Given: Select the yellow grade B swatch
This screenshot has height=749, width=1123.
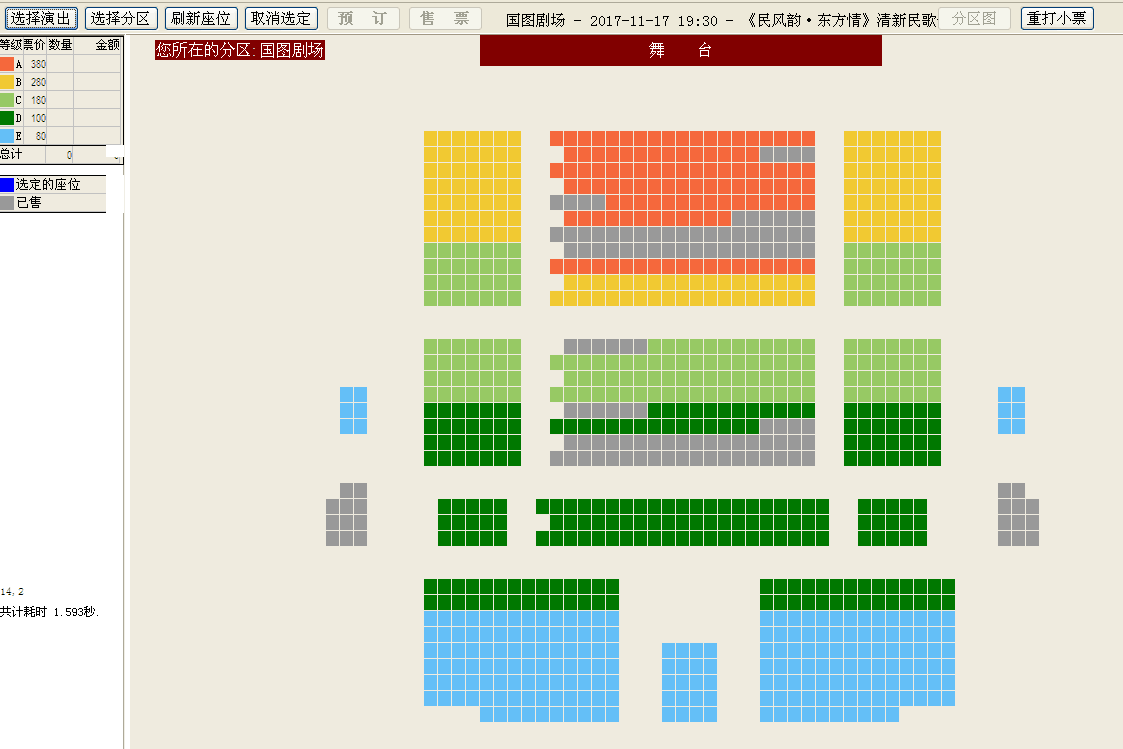Looking at the screenshot, I should click(7, 82).
